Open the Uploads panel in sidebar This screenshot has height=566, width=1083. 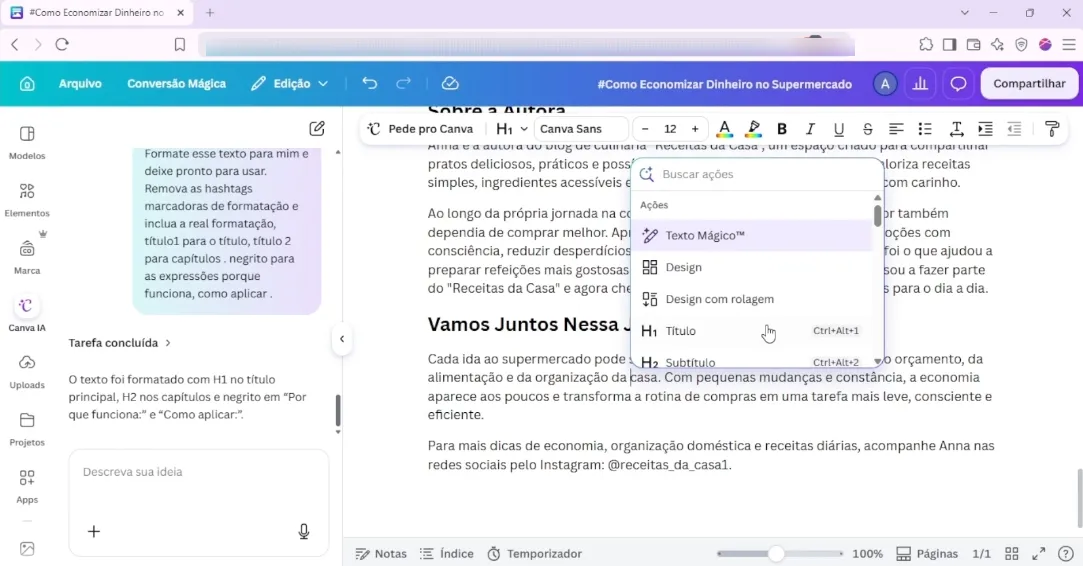coord(27,371)
